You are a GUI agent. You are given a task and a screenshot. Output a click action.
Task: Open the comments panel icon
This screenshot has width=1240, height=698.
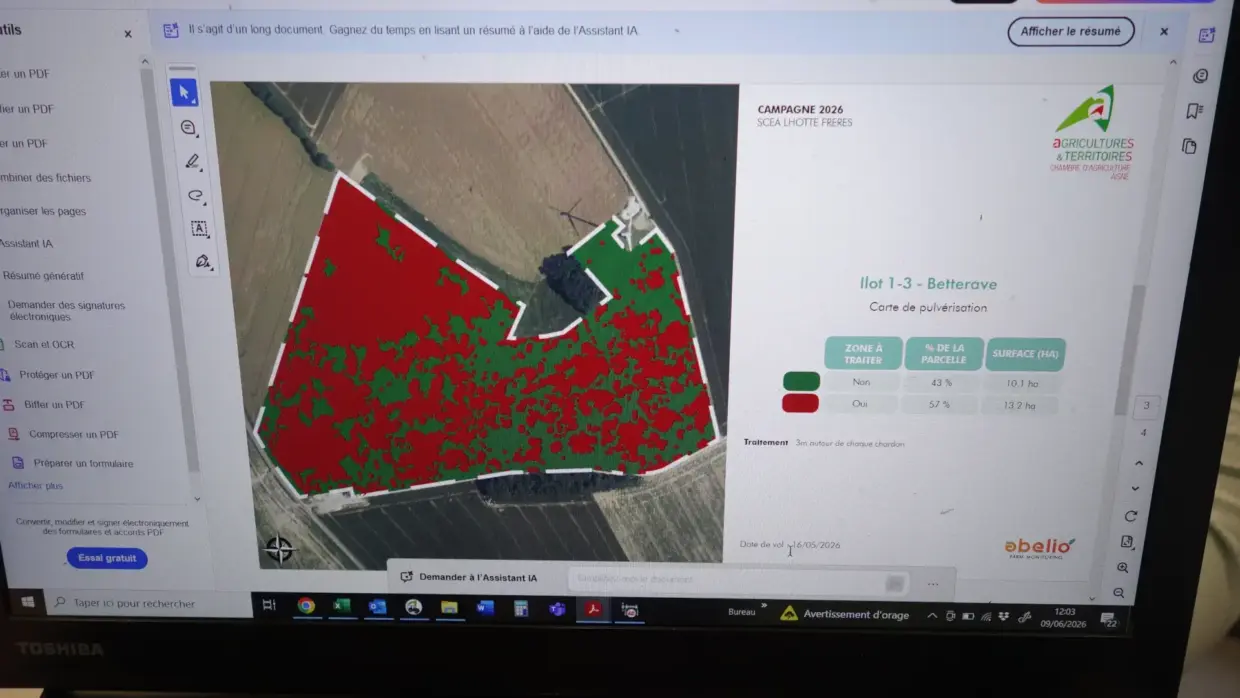1200,76
